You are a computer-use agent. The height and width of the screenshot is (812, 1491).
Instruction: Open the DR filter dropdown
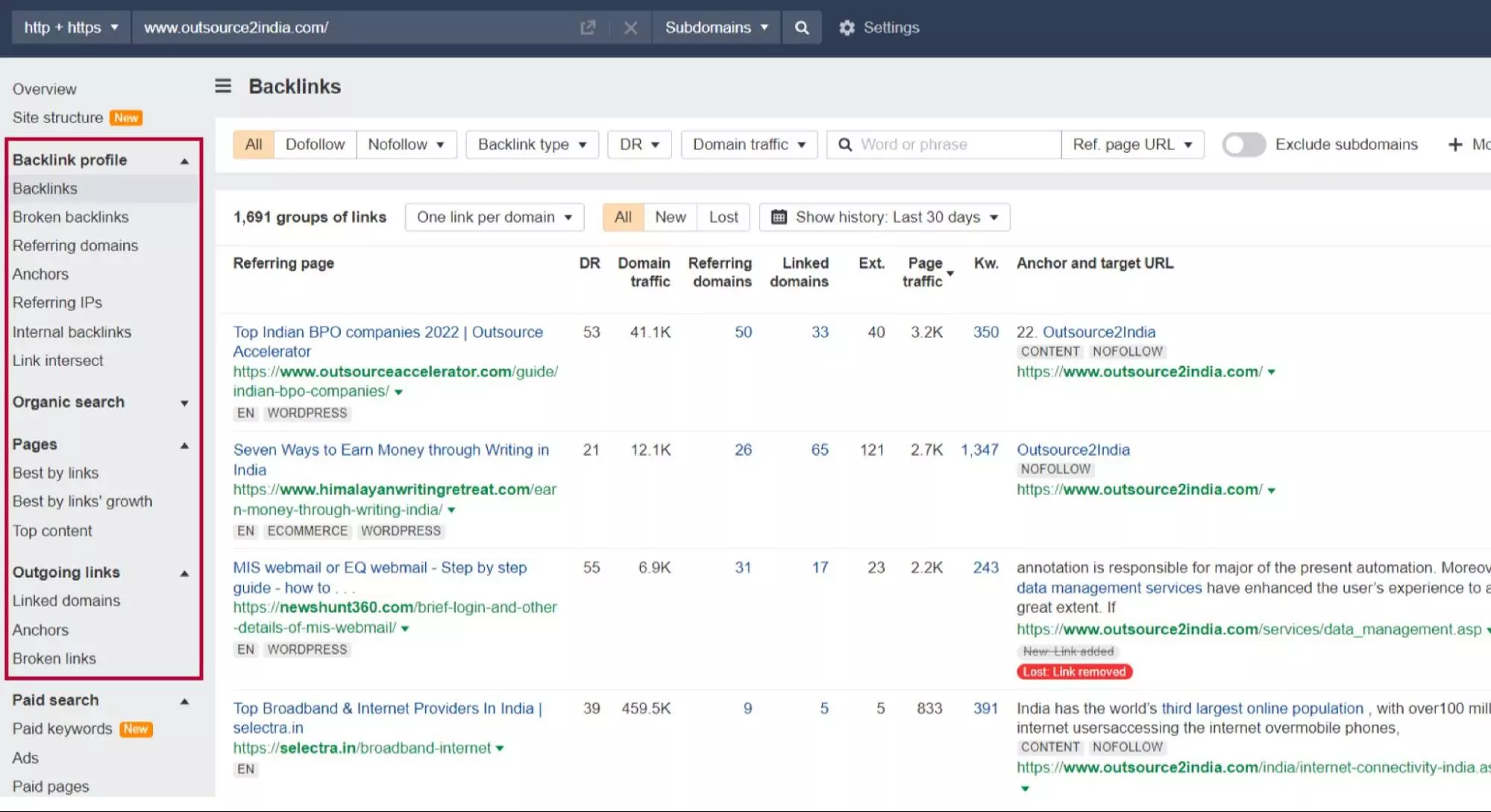pos(639,145)
